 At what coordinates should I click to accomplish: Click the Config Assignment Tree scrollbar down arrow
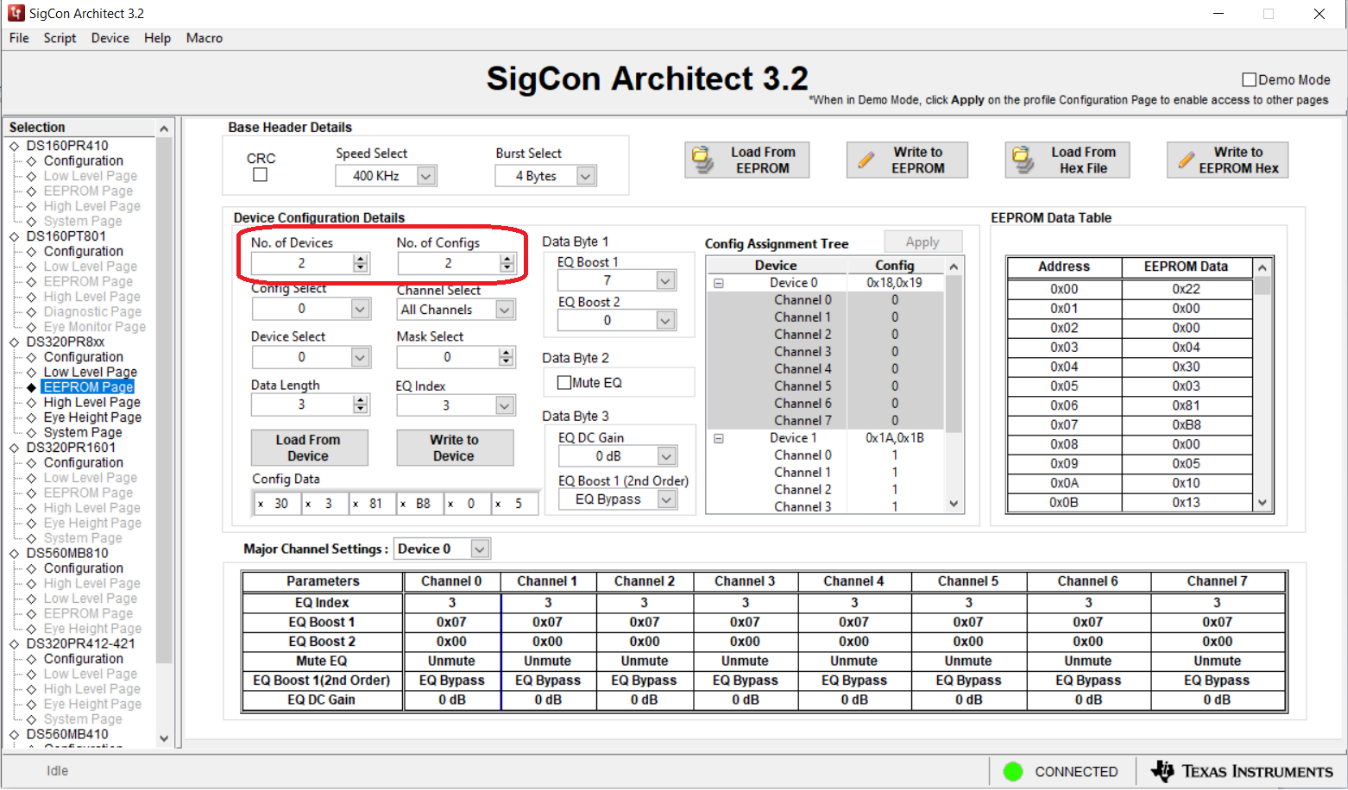953,504
